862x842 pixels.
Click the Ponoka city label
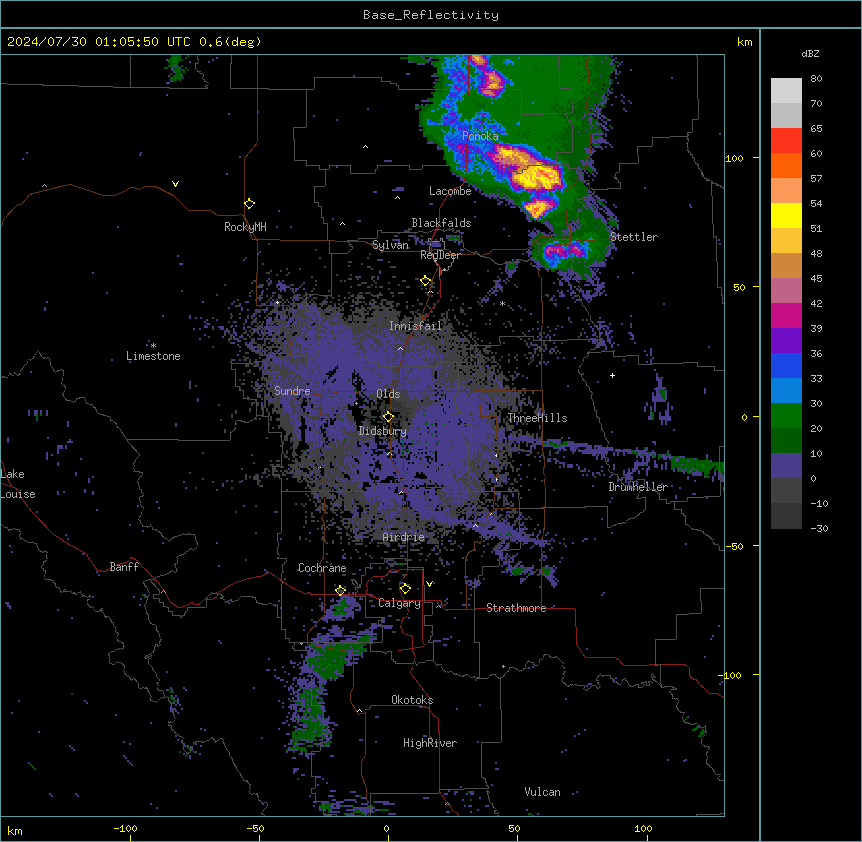[x=480, y=136]
